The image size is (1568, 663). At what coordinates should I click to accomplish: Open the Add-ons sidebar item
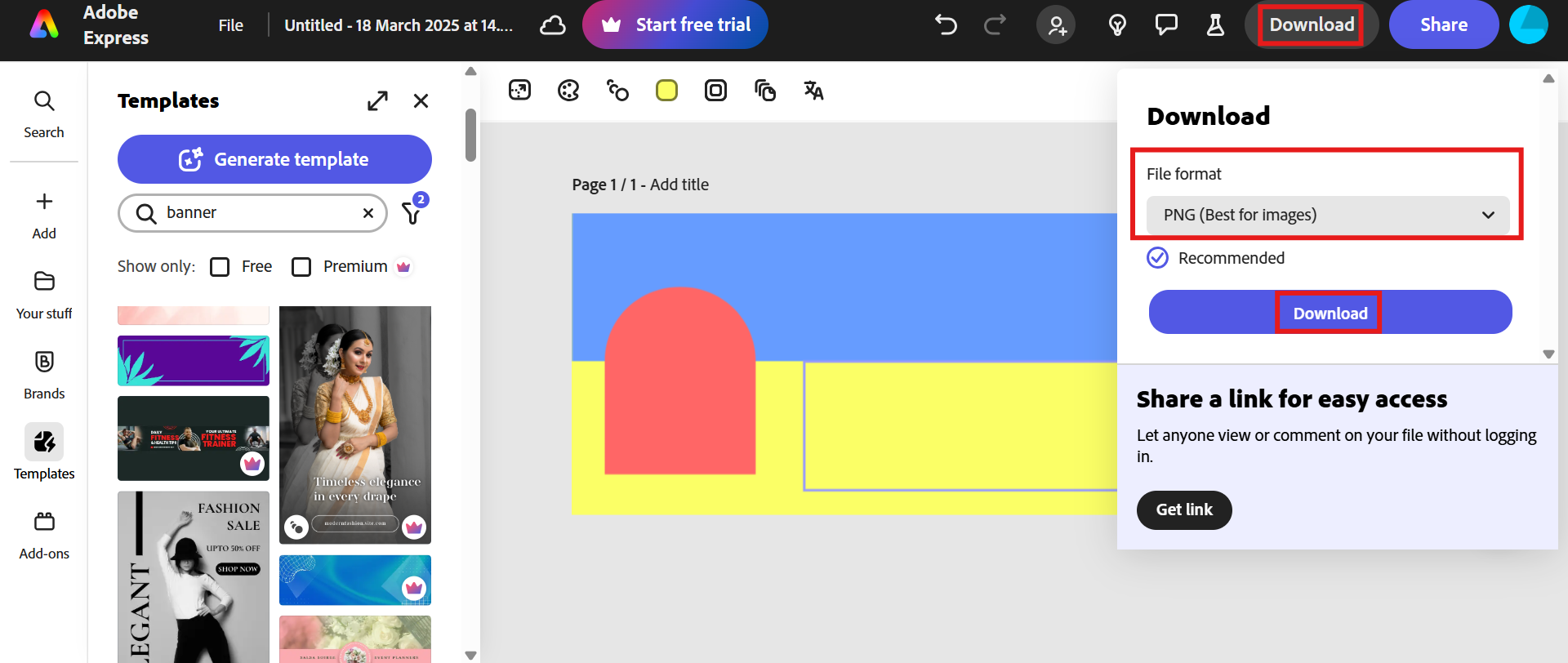[44, 536]
